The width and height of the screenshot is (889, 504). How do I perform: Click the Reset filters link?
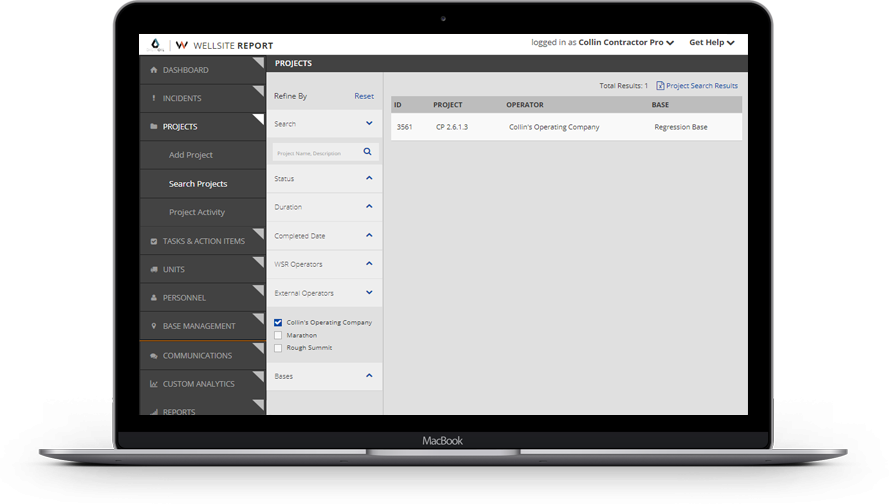(x=364, y=96)
